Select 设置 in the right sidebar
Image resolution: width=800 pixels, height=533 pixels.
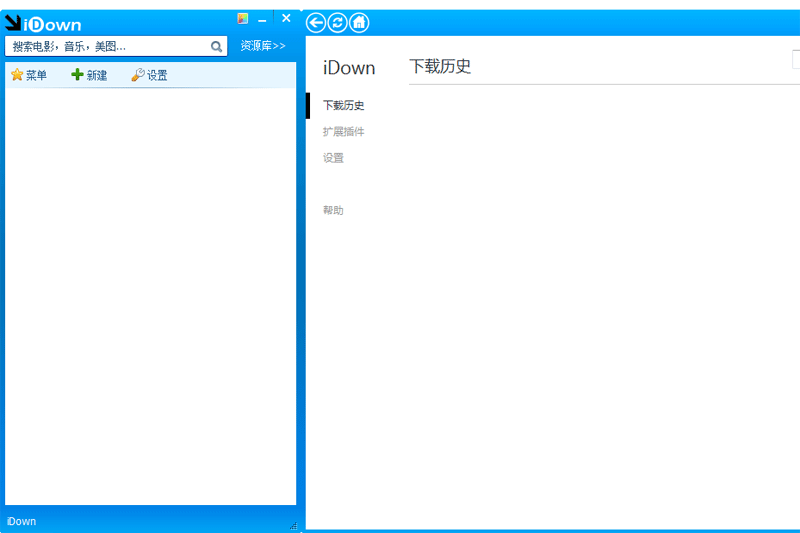(x=333, y=158)
